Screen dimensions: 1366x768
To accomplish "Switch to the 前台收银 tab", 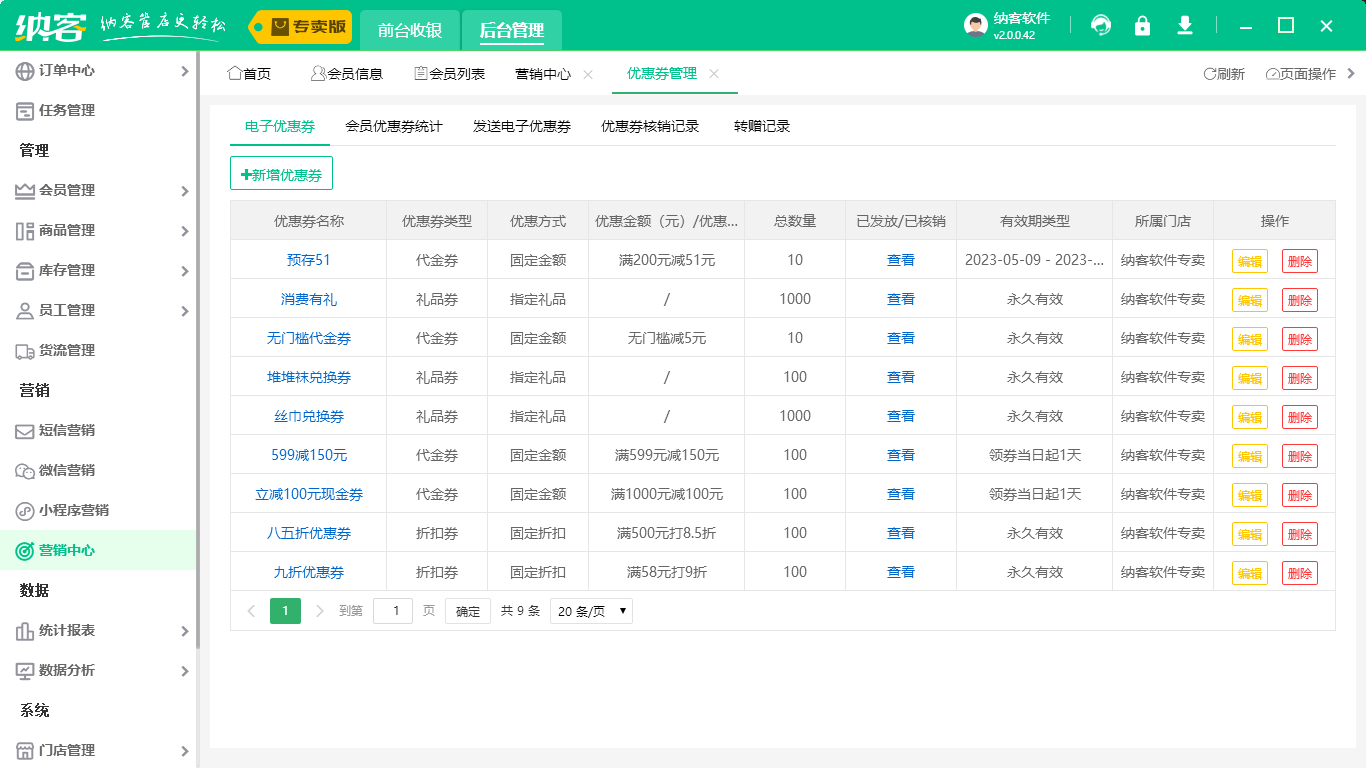I will [x=410, y=30].
